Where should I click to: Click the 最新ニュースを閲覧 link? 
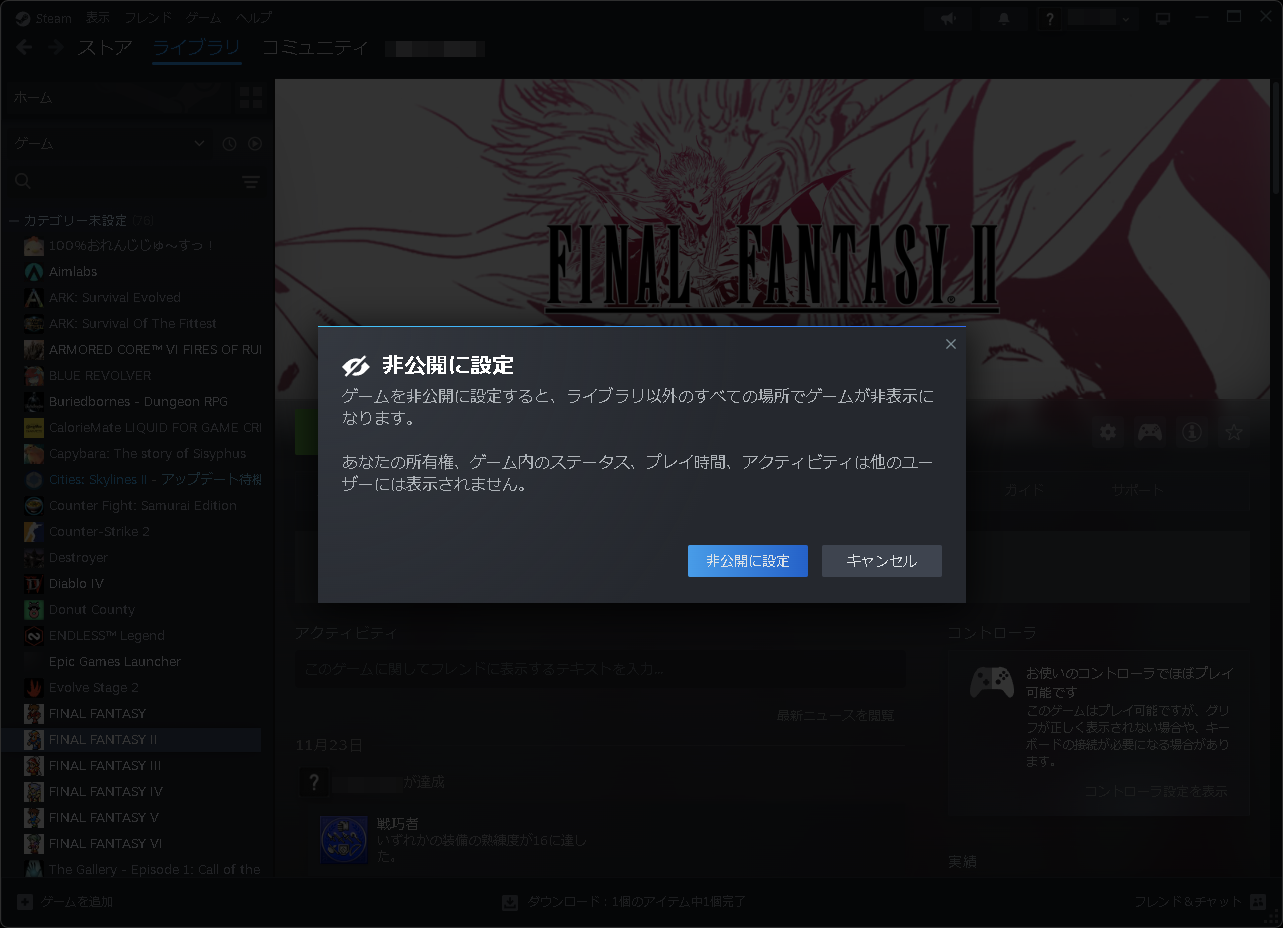coord(835,715)
